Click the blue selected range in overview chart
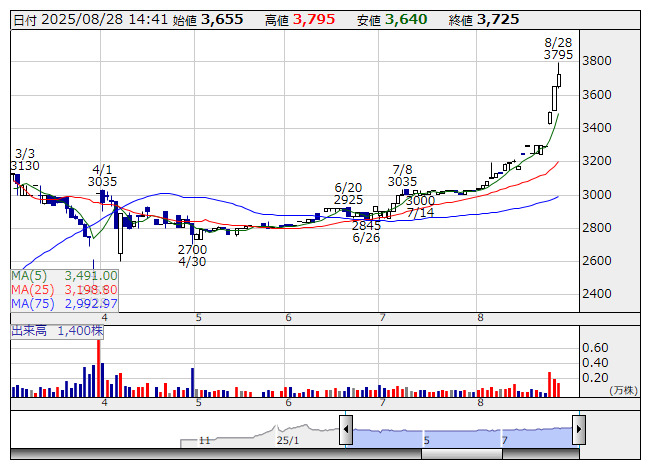 [460, 435]
